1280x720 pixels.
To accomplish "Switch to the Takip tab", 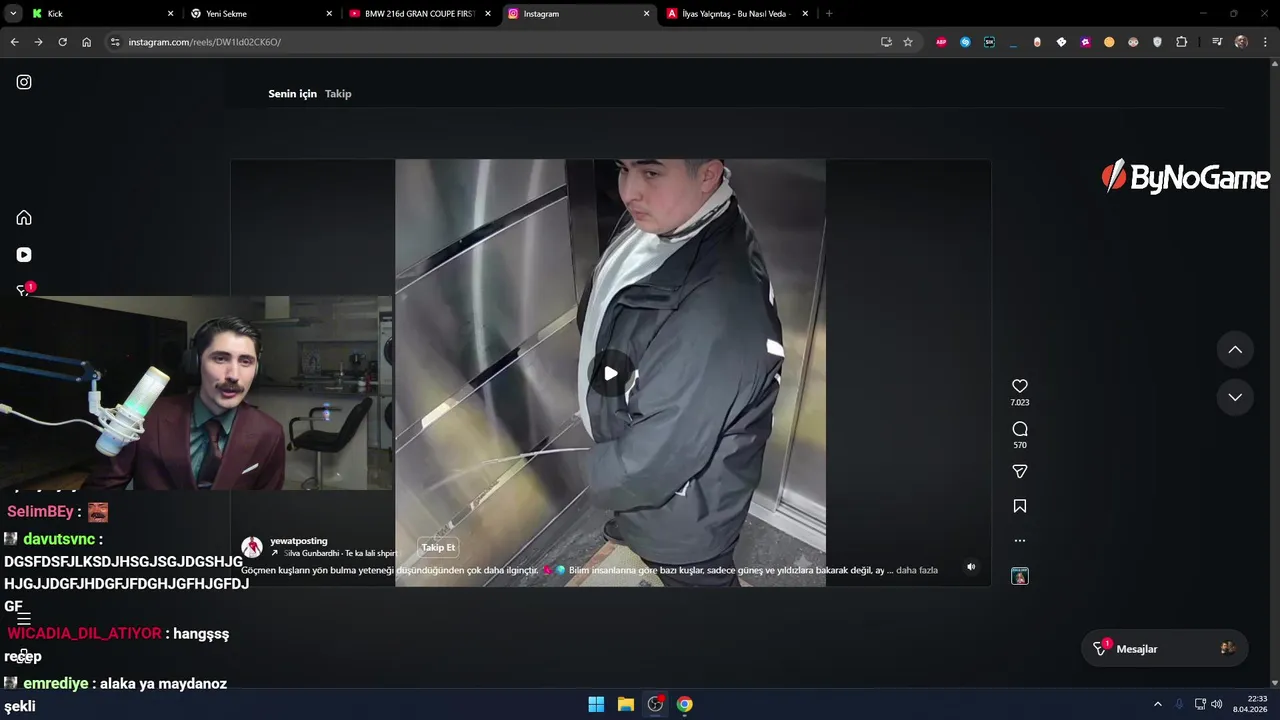I will click(338, 94).
